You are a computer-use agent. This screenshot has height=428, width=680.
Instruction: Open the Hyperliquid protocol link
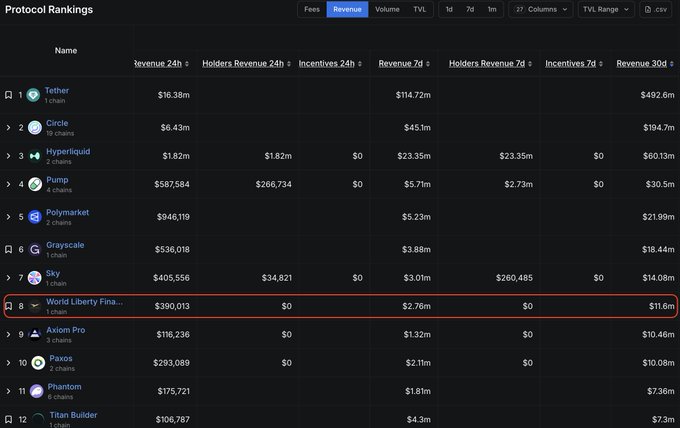coord(68,151)
